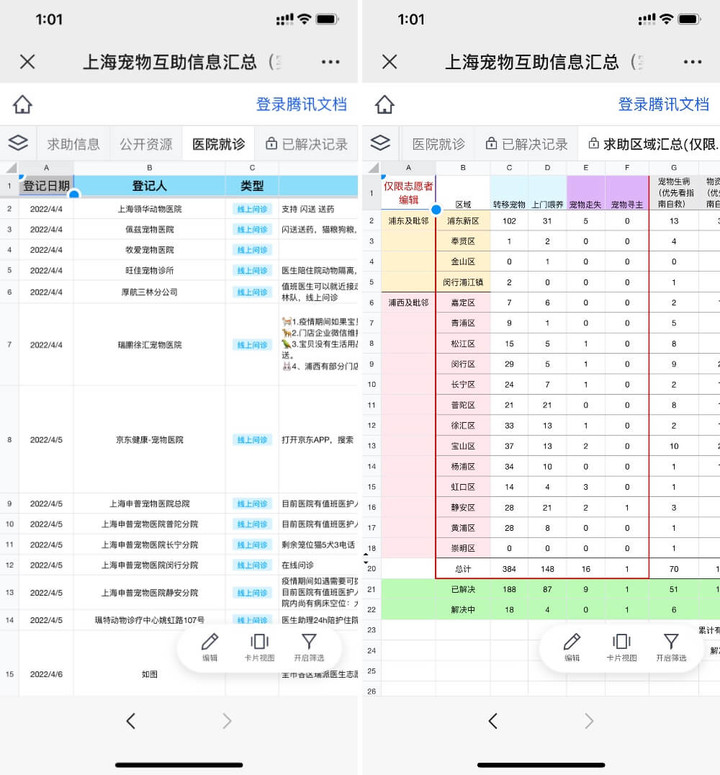Select the 静安区 cell
The height and width of the screenshot is (775, 720).
pos(463,508)
